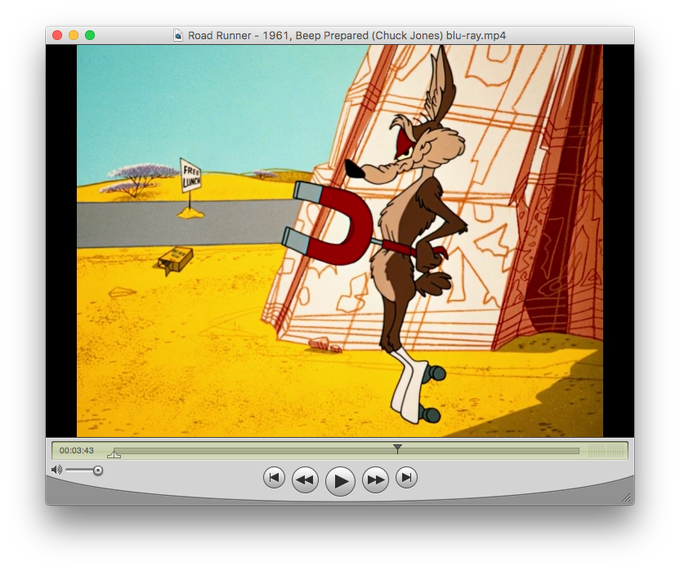Click the rewind button
Viewport: 680px width, 571px height.
tap(305, 480)
